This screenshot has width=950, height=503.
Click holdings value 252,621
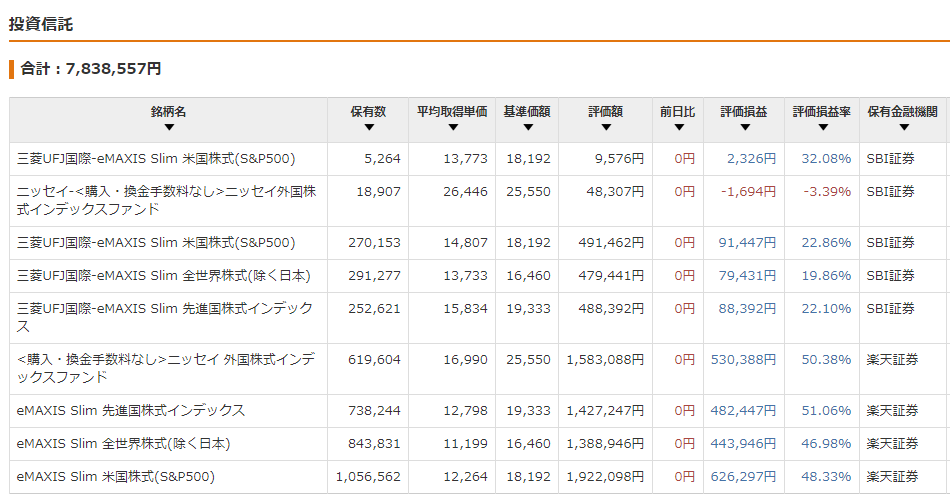(374, 308)
